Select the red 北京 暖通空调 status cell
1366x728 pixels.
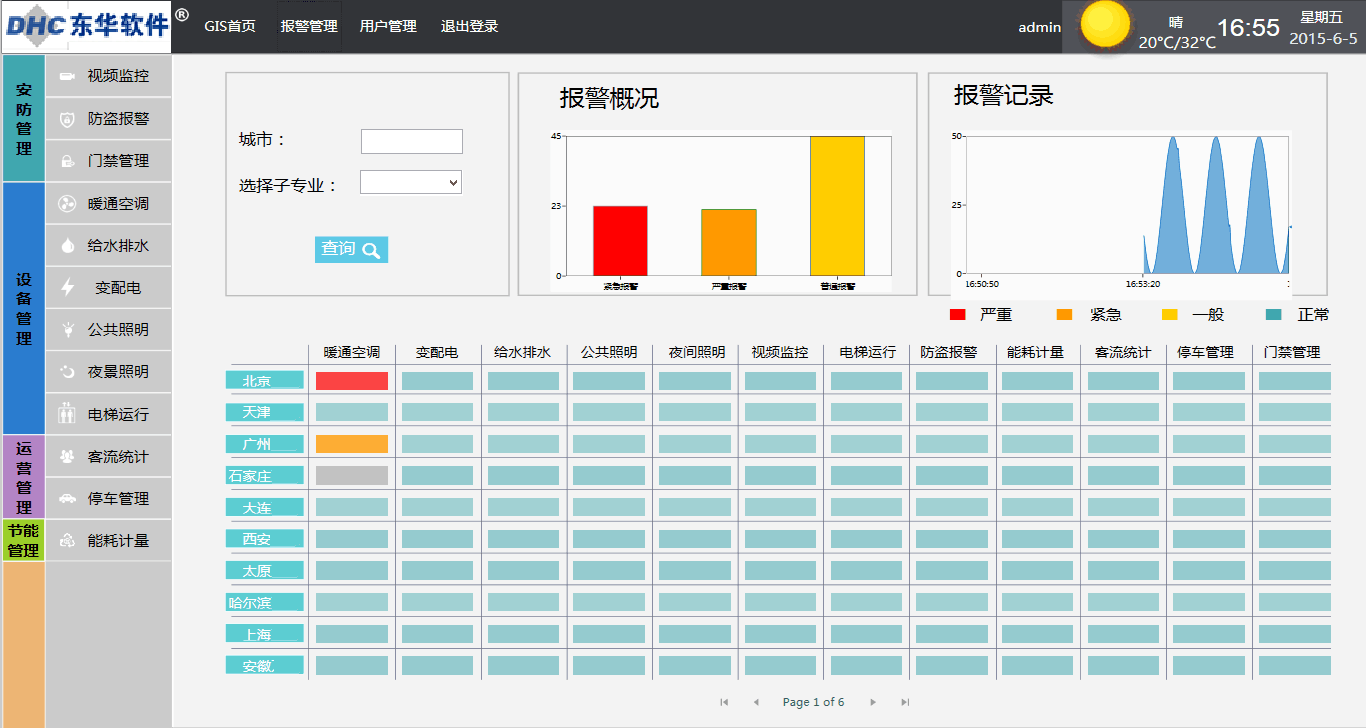(x=351, y=381)
